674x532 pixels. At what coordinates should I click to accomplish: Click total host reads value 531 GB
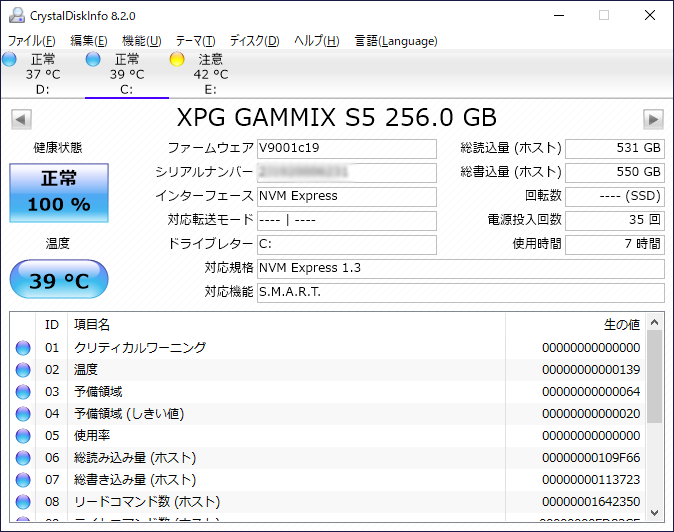click(x=615, y=149)
